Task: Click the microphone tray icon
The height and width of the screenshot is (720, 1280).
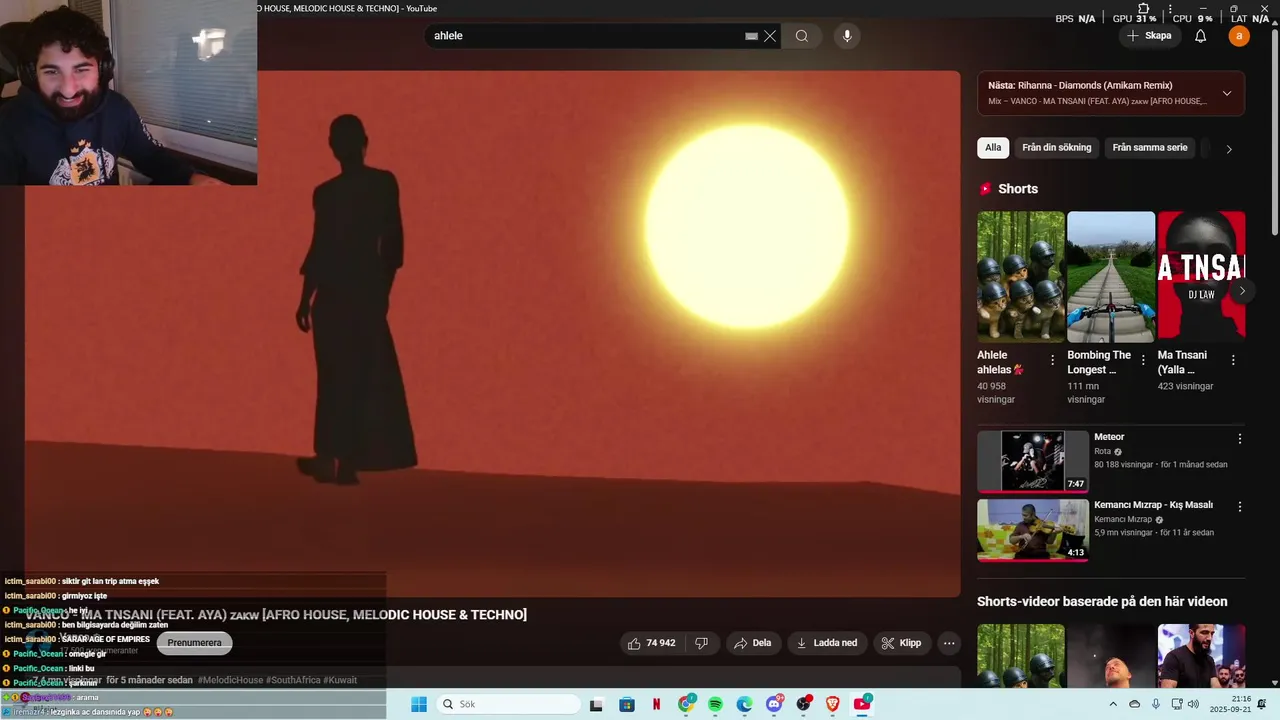Action: pyautogui.click(x=1156, y=704)
